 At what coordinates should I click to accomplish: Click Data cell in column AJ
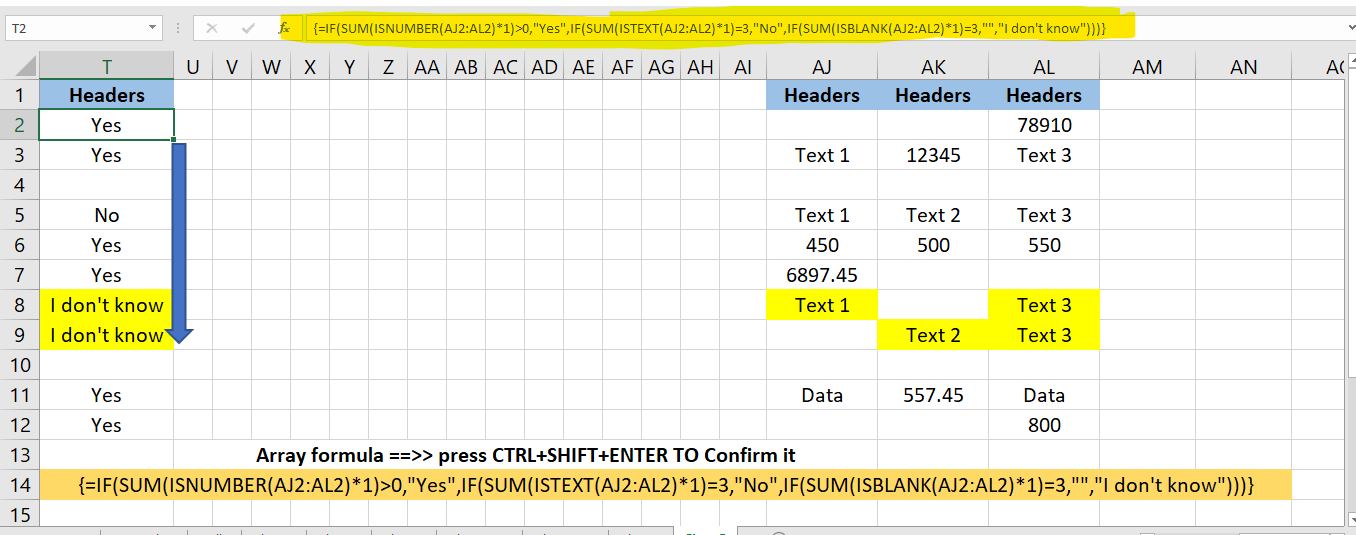(x=822, y=395)
